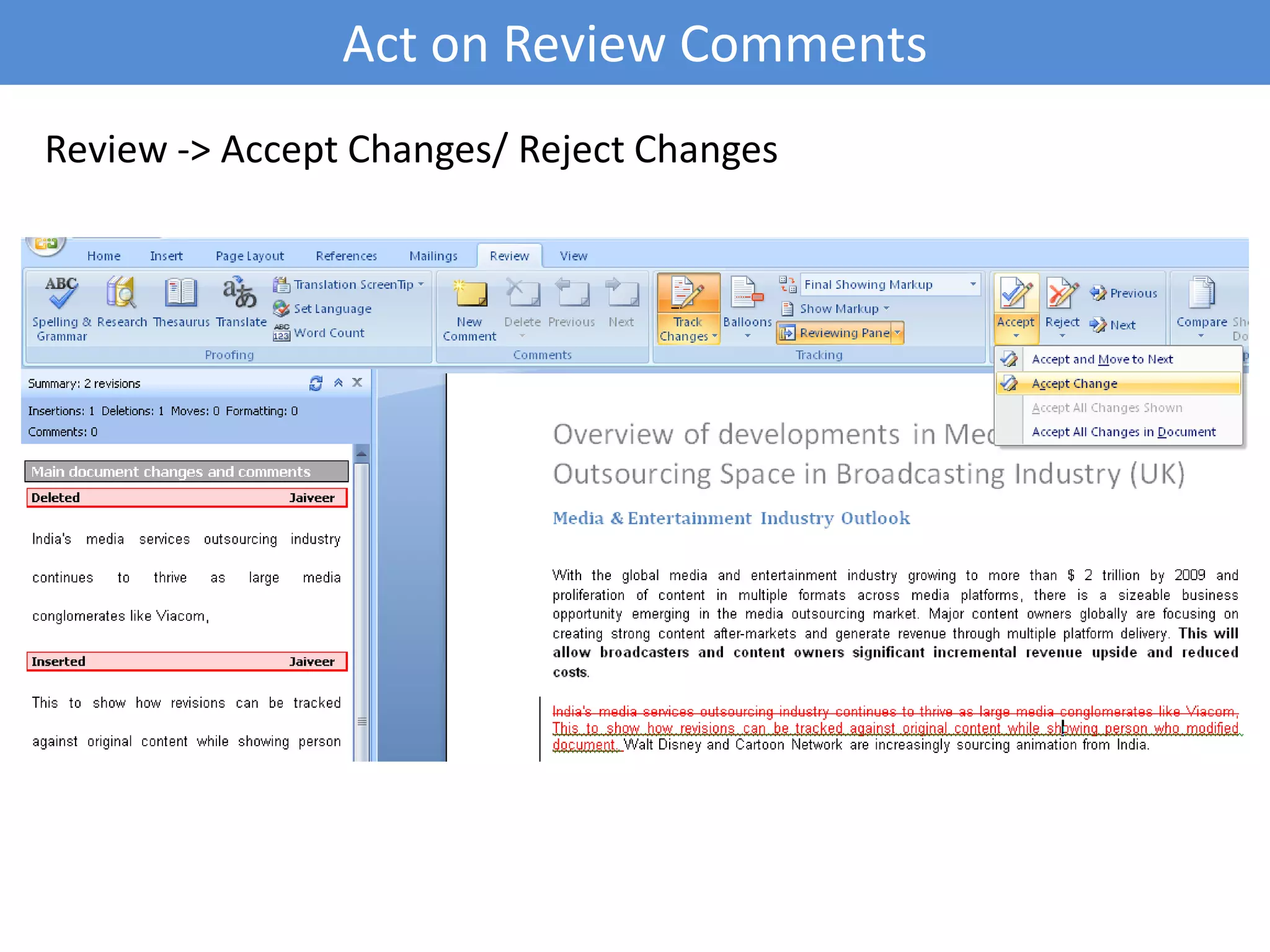Image resolution: width=1270 pixels, height=952 pixels.
Task: Click the Spelling & Grammar icon
Action: pos(61,293)
